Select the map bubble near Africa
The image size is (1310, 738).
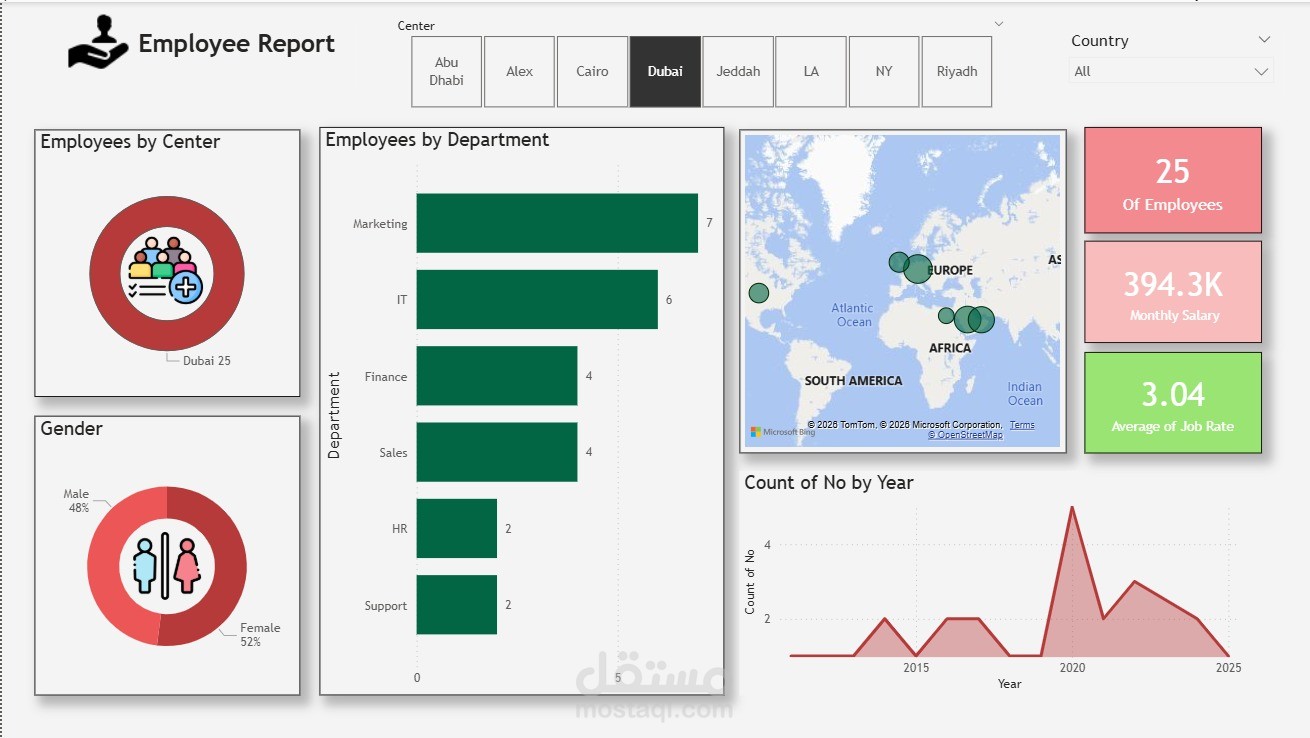(946, 315)
